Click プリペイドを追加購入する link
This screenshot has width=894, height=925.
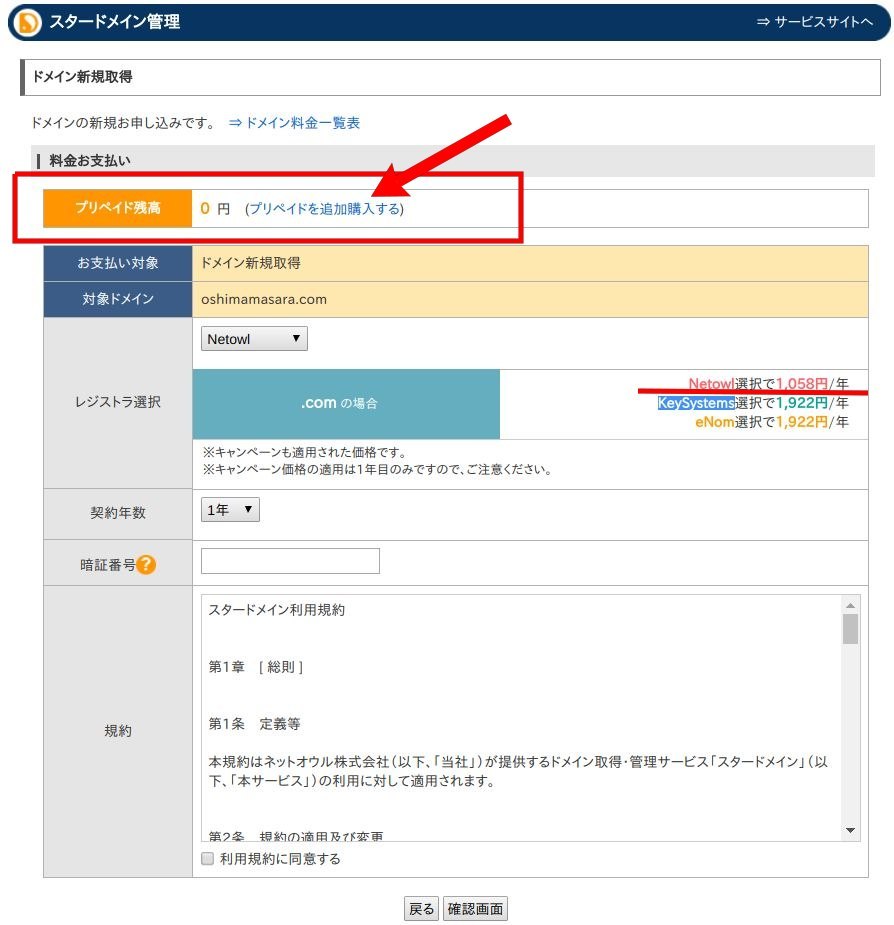click(325, 209)
